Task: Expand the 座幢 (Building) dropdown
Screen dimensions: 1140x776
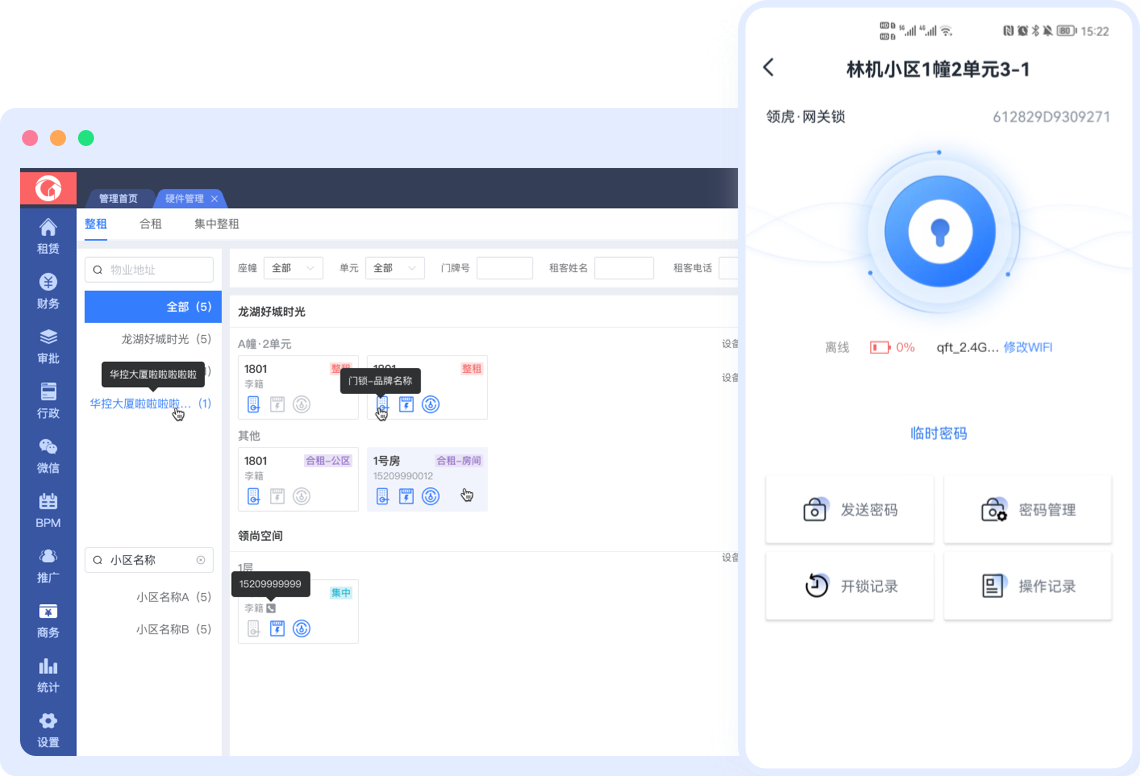Action: [293, 268]
